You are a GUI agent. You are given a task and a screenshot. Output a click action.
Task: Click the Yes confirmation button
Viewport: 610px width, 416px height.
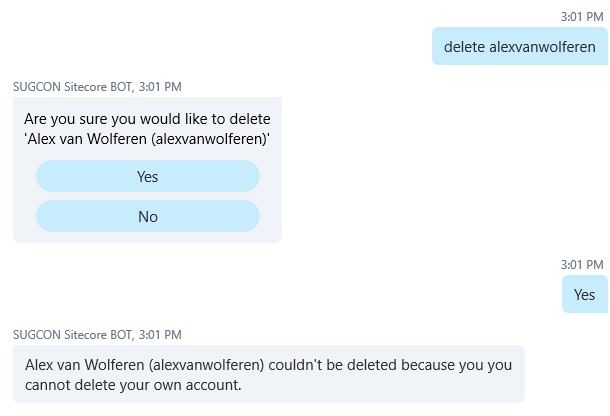[x=147, y=176]
